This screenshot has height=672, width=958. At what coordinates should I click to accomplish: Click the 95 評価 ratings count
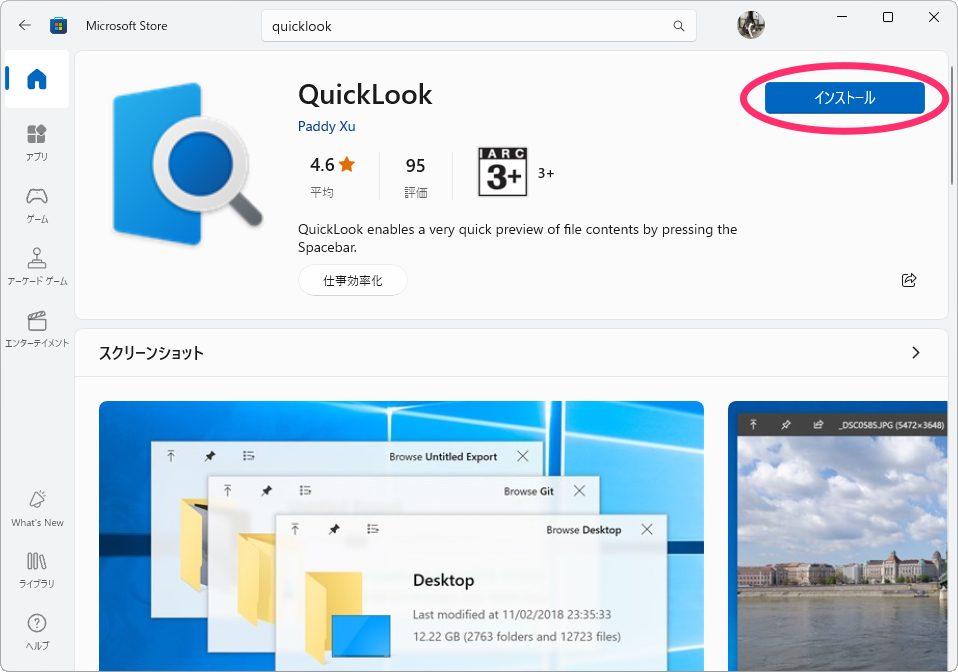coord(415,177)
